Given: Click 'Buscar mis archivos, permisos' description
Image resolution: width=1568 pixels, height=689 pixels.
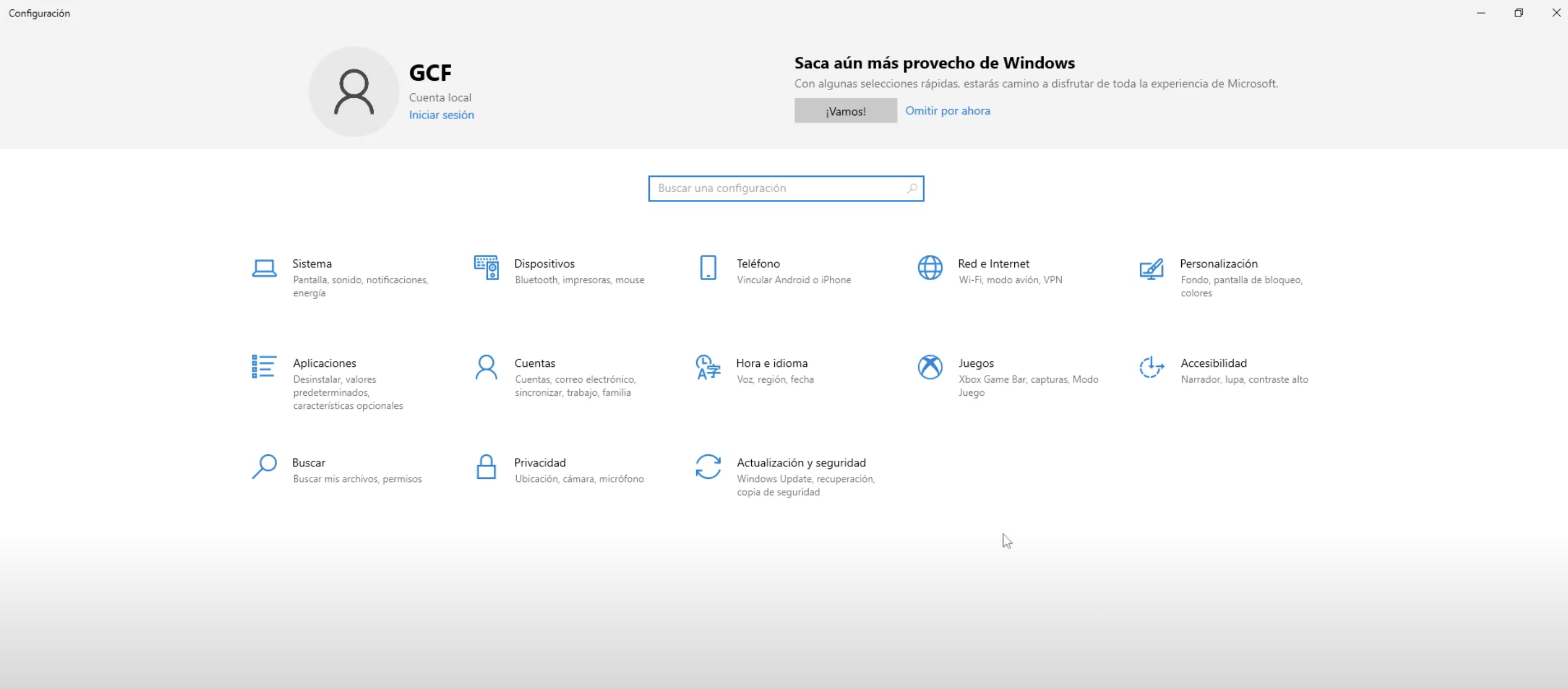Looking at the screenshot, I should tap(357, 479).
